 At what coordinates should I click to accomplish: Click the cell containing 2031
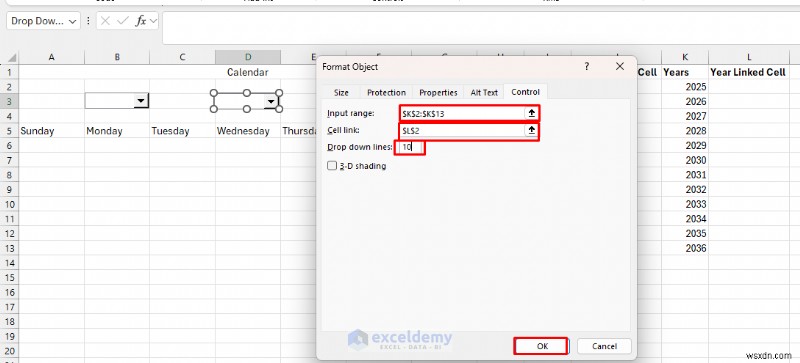(685, 175)
